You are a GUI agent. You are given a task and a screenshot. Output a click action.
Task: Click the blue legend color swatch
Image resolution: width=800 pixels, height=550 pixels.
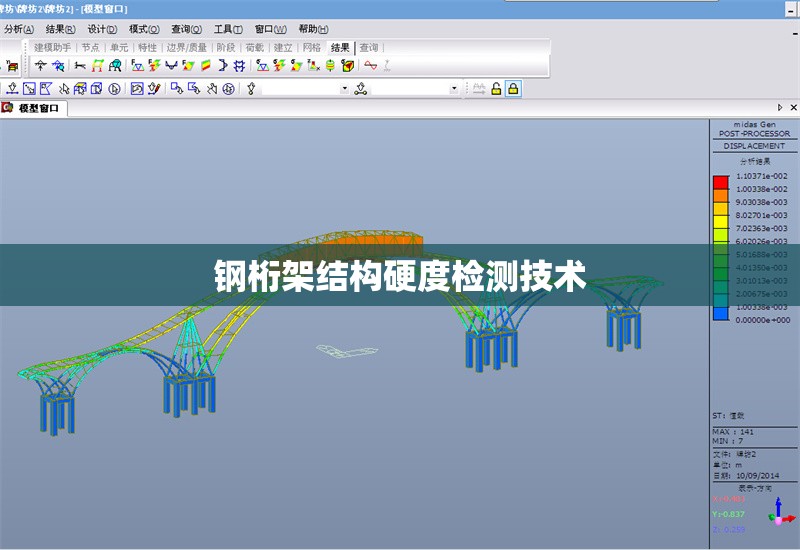click(x=721, y=314)
